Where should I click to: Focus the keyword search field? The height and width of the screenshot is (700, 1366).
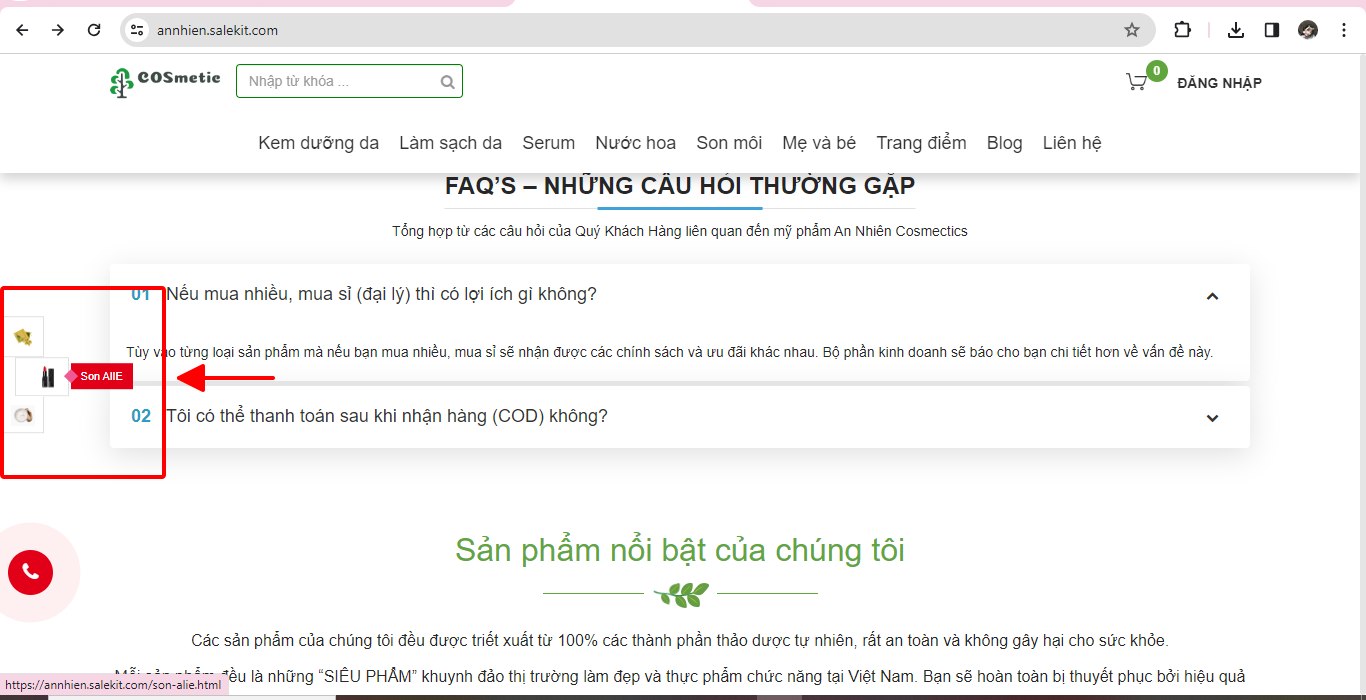338,82
